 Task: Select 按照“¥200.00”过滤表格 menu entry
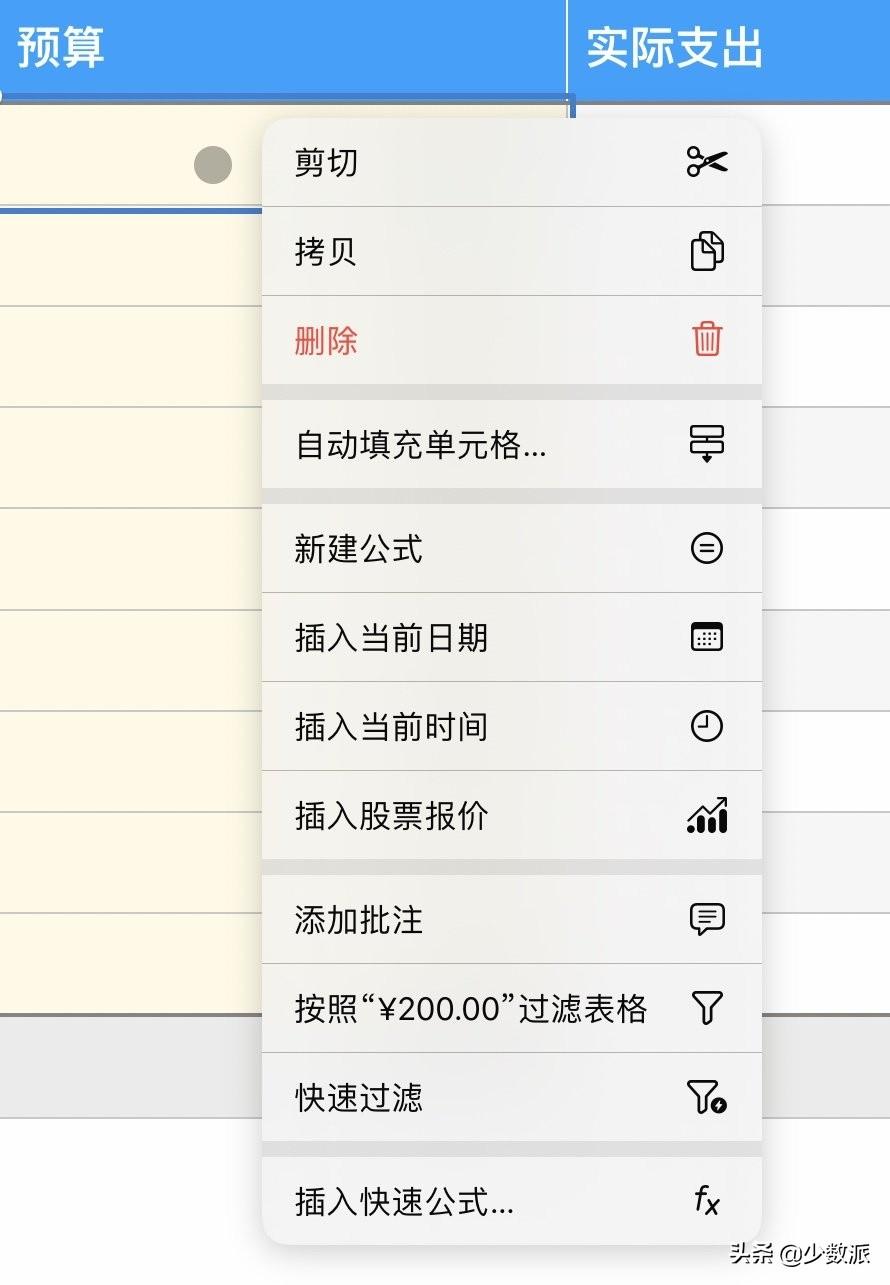(512, 1008)
